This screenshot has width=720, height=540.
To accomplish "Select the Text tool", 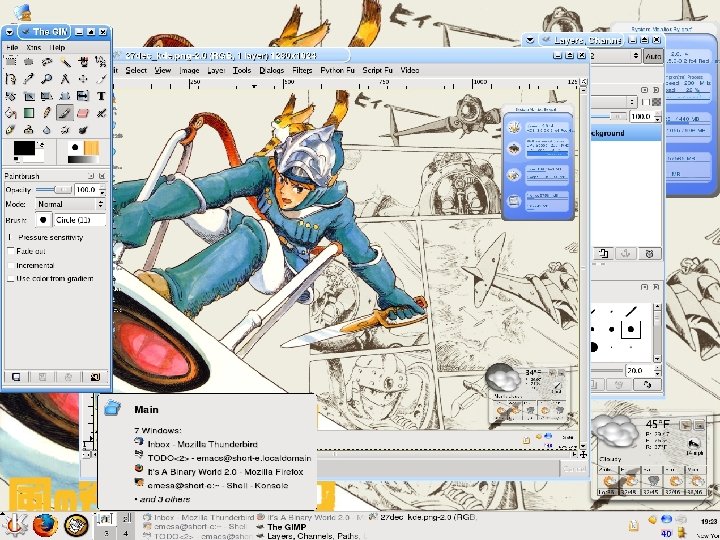I will (x=101, y=96).
